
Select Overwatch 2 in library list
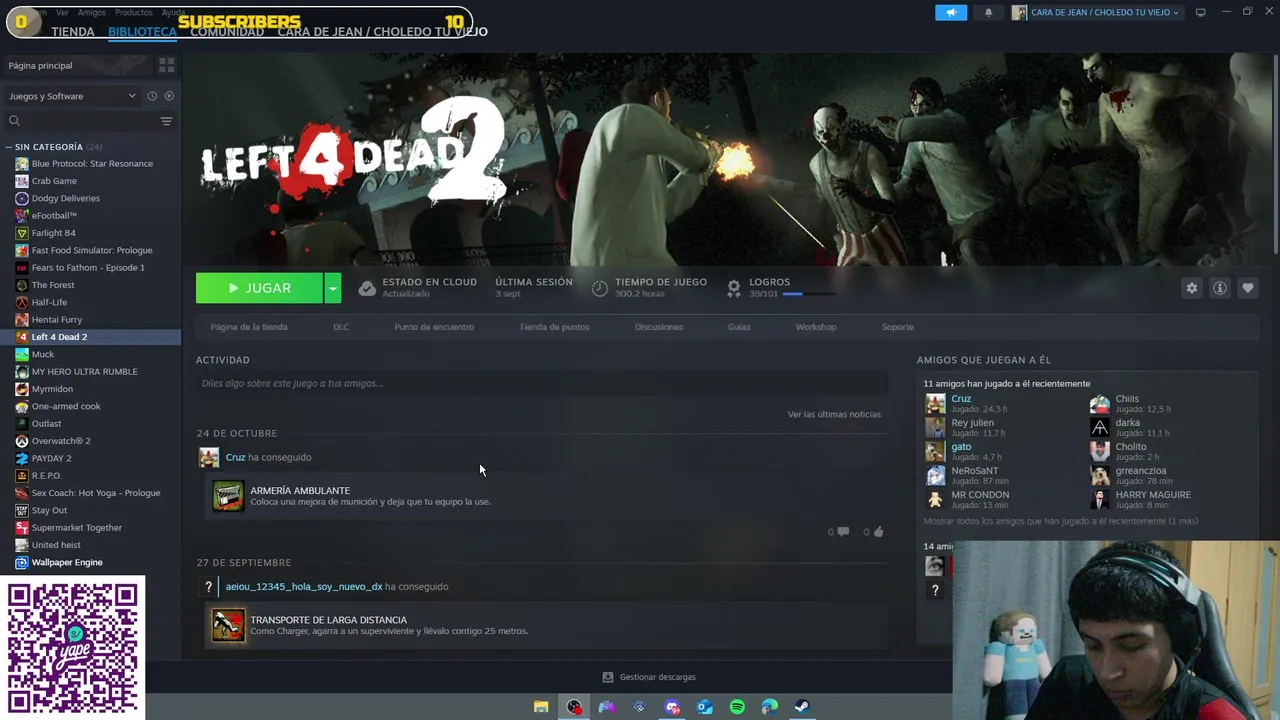click(x=90, y=441)
